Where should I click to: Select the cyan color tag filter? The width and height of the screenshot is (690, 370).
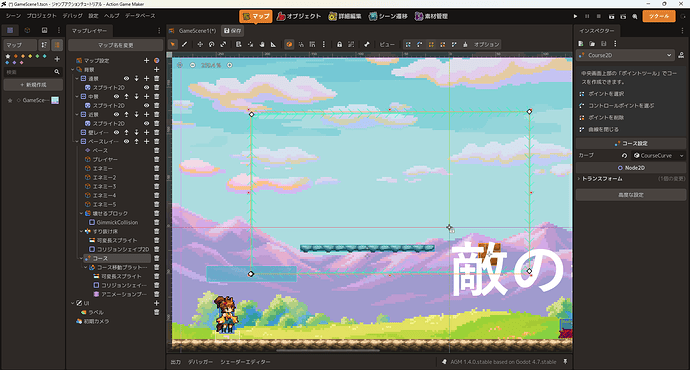[x=44, y=56]
